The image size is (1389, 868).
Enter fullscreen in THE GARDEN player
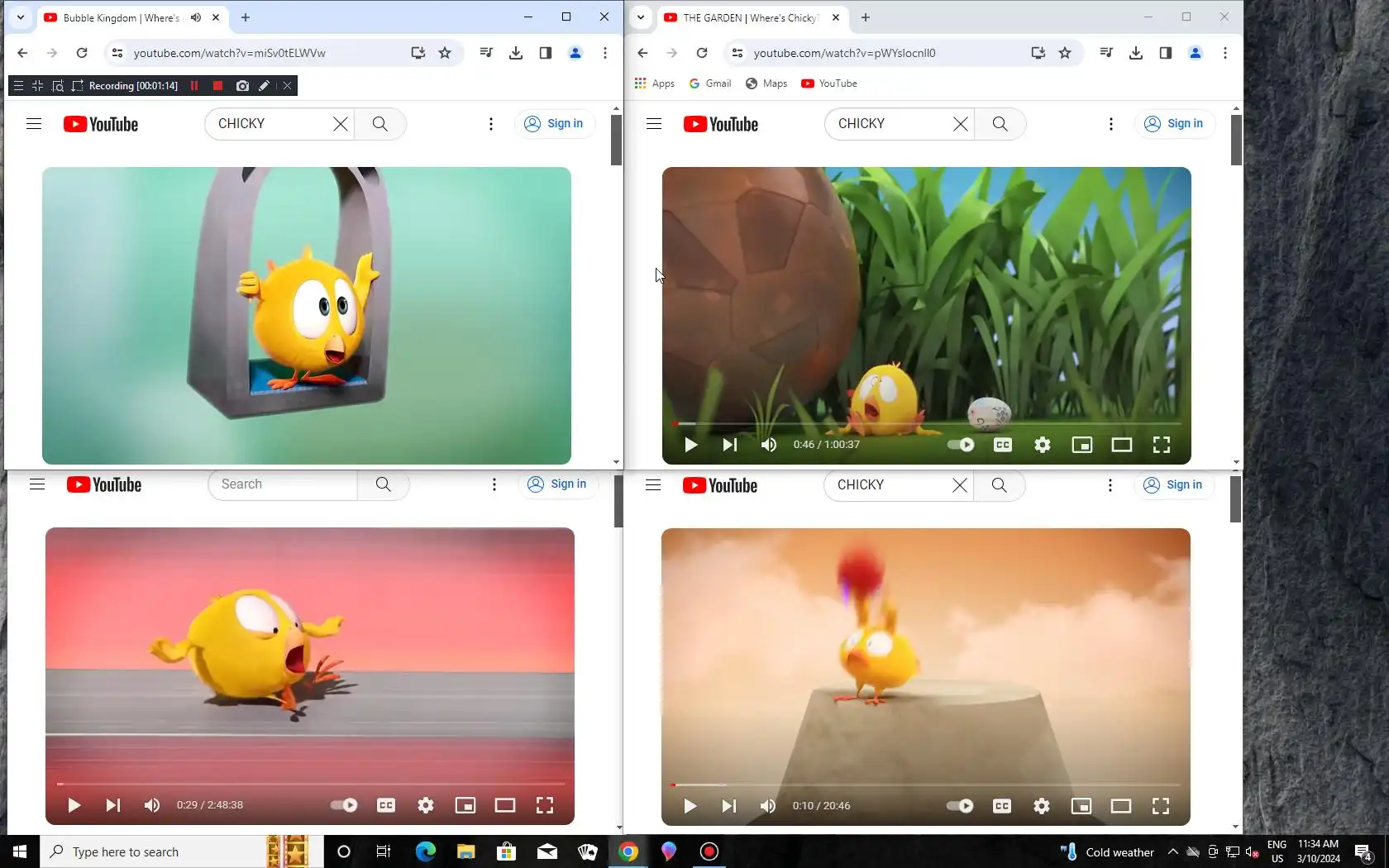pyautogui.click(x=1162, y=445)
